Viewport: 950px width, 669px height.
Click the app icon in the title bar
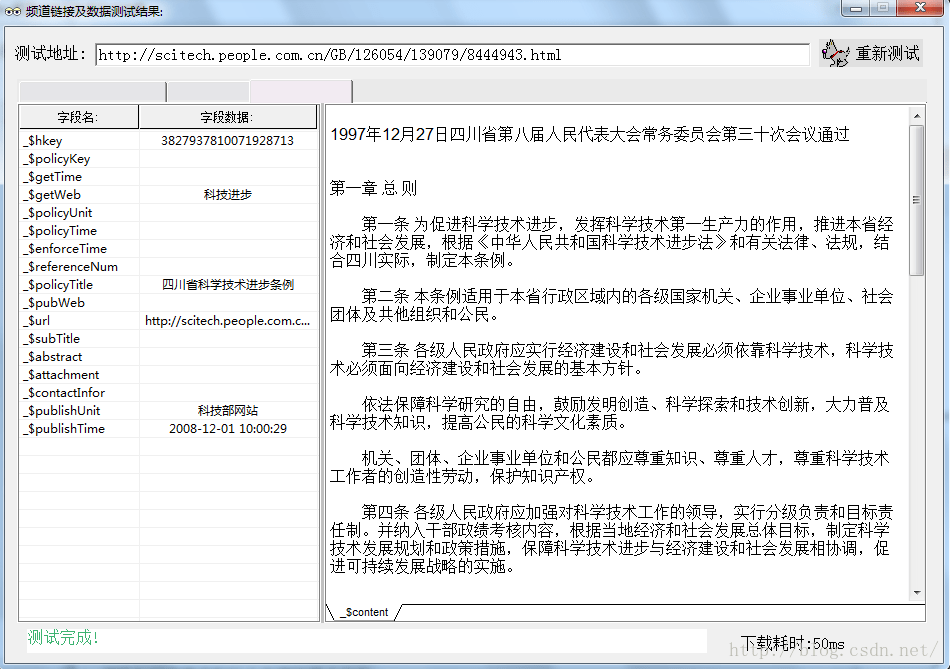pos(13,12)
